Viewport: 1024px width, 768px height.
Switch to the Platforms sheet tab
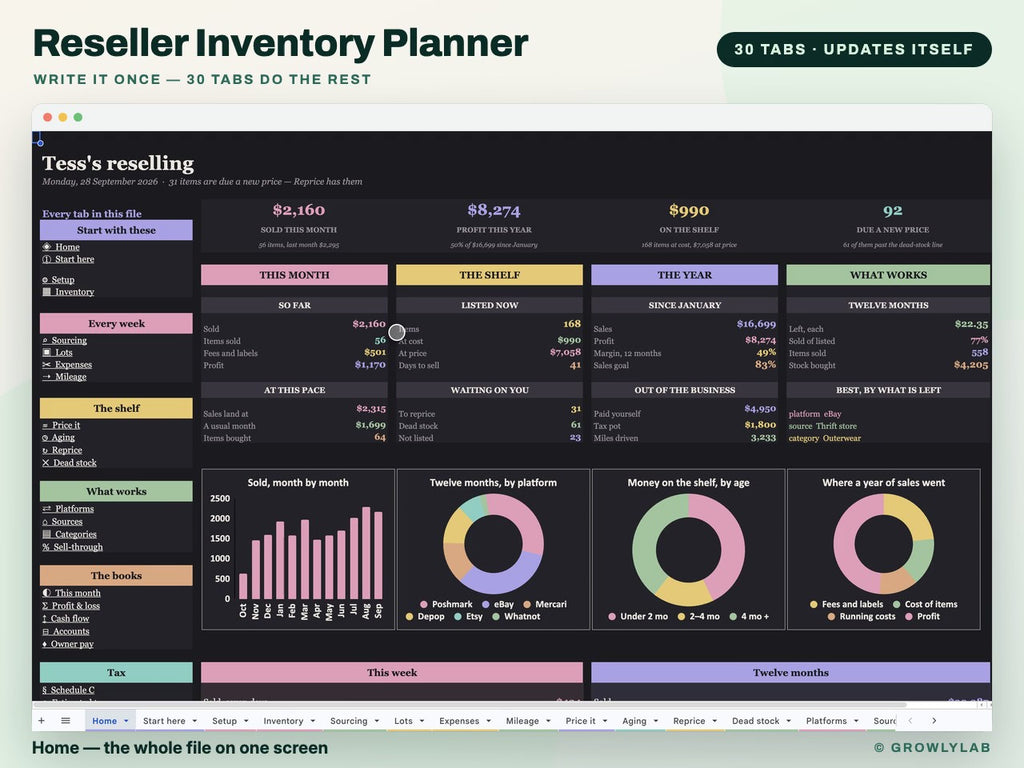[x=826, y=721]
